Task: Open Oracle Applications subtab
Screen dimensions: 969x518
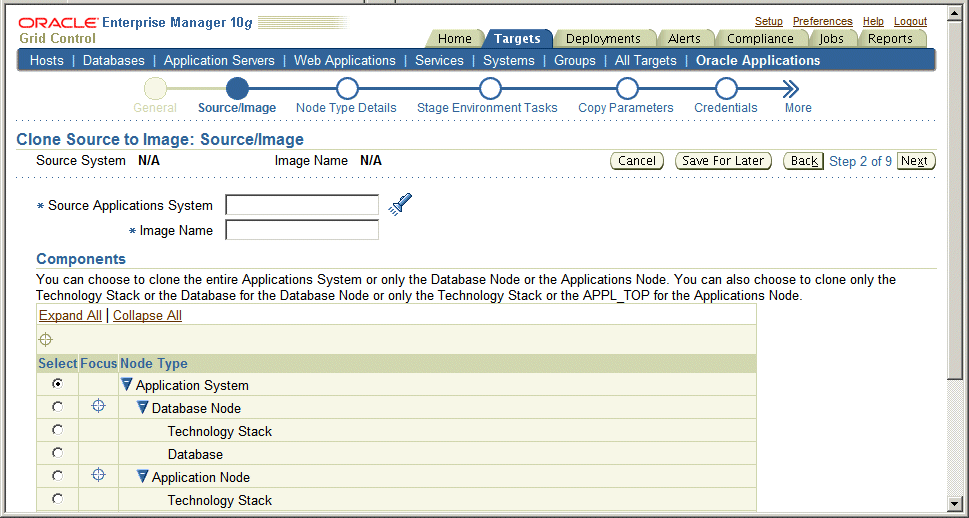Action: tap(758, 61)
